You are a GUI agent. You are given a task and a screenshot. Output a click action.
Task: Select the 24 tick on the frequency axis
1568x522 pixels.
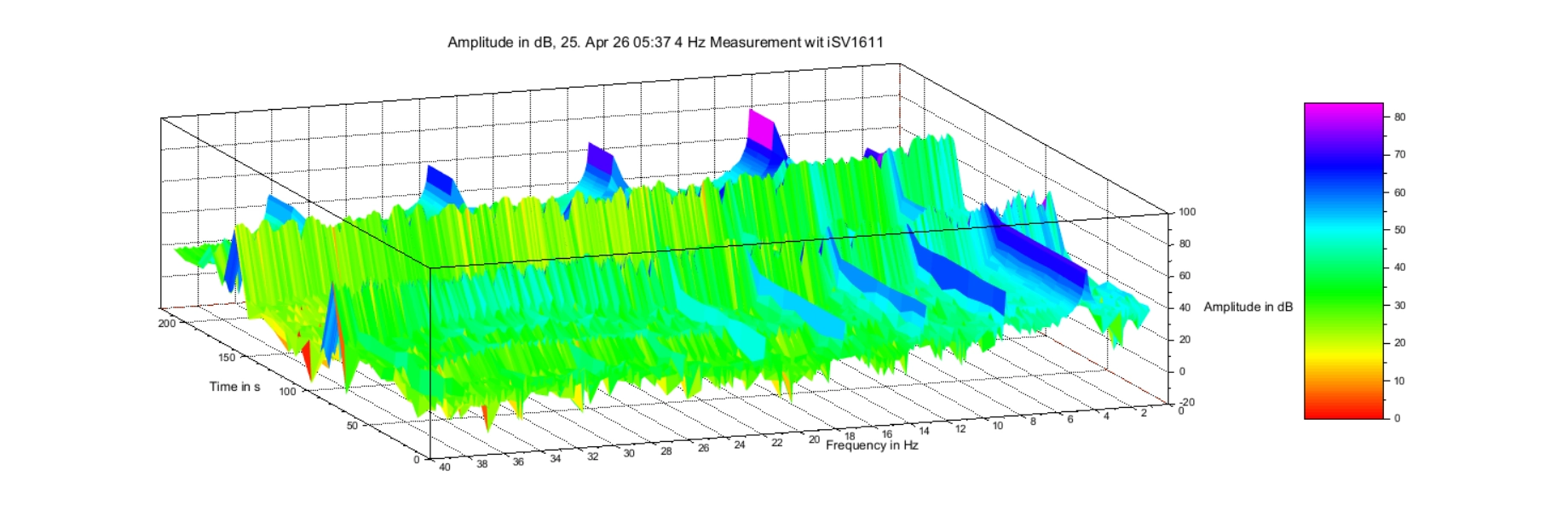click(x=740, y=445)
